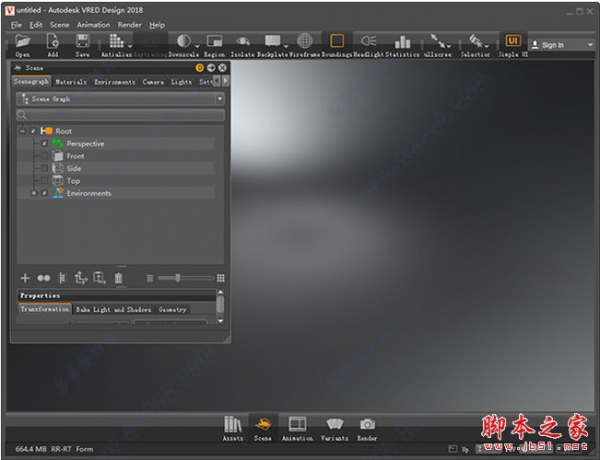Click the trash delete node icon
The width and height of the screenshot is (600, 460).
(x=119, y=278)
